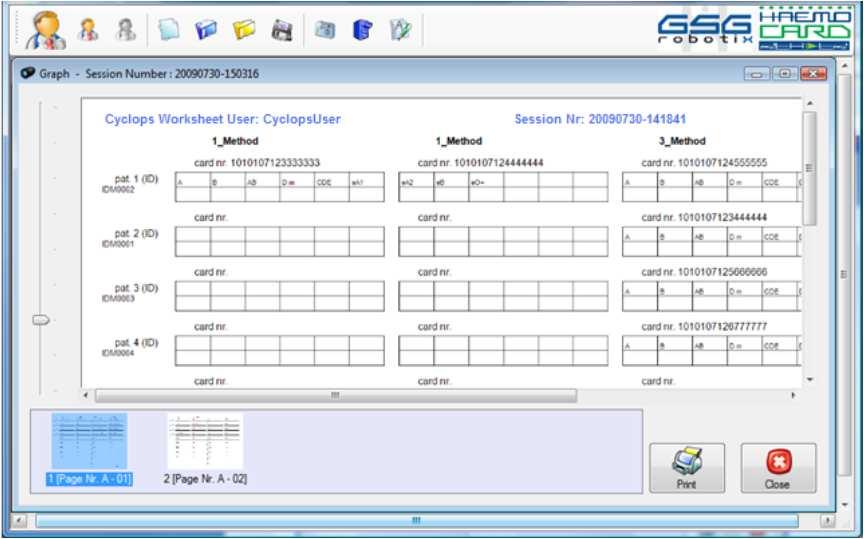The width and height of the screenshot is (864, 539).
Task: Click the IDM0003 patient ID text
Action: click(118, 298)
